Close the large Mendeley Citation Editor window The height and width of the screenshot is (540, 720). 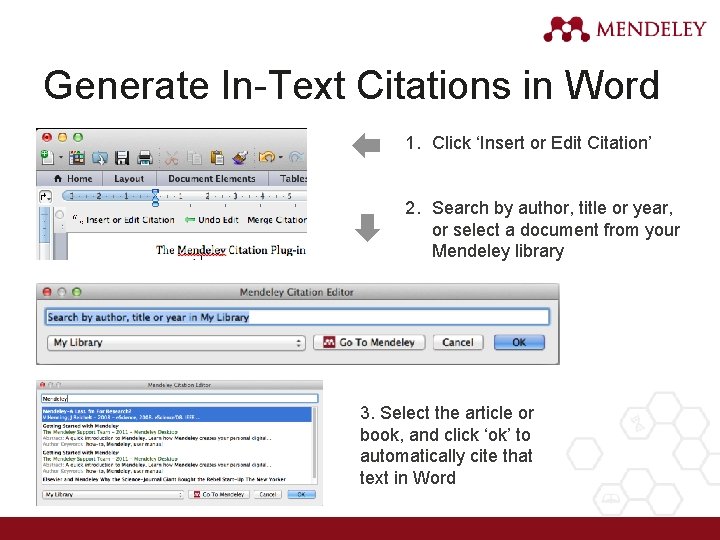(x=47, y=292)
